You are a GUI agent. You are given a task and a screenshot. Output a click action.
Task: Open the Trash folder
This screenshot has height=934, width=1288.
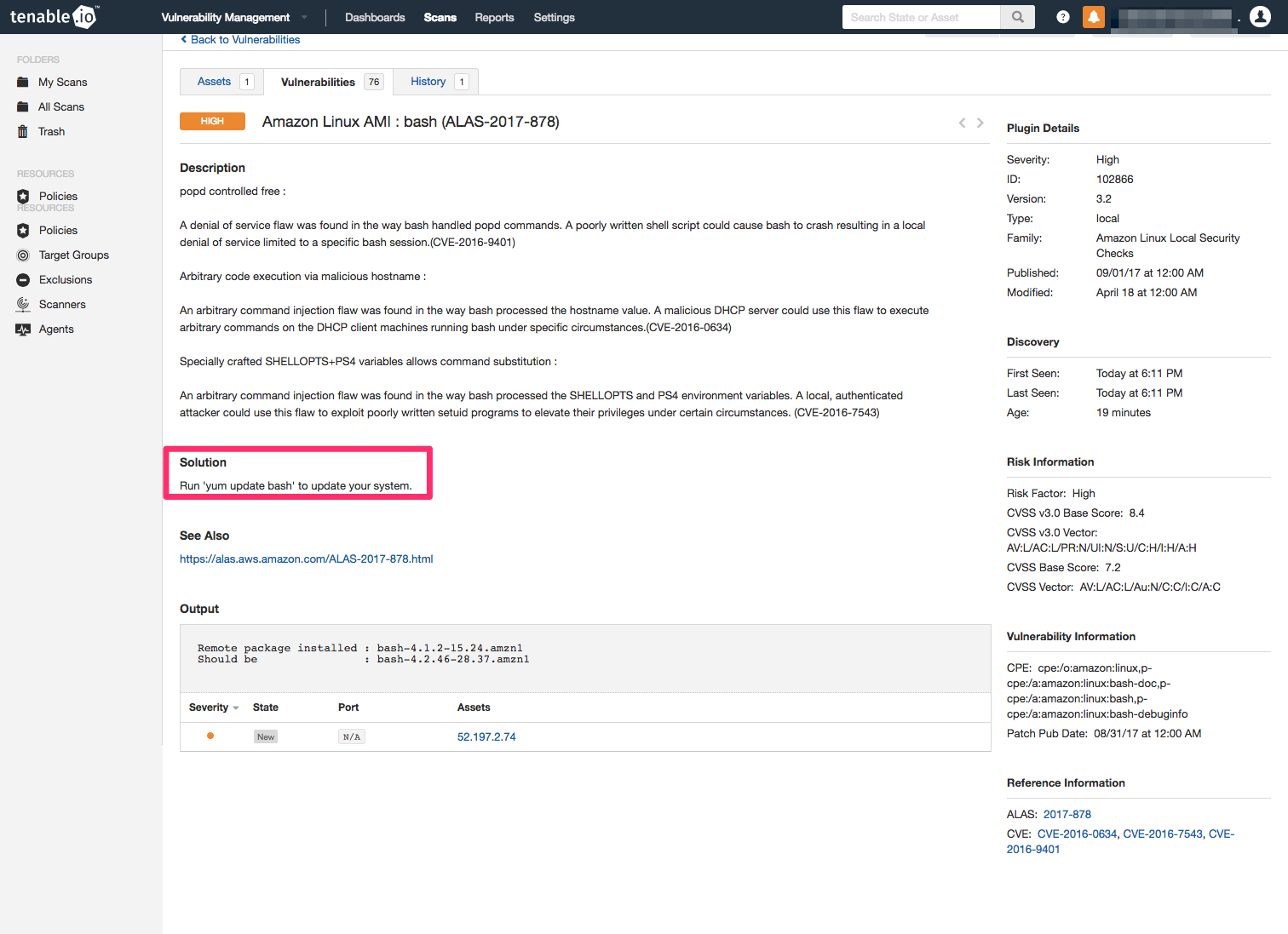[51, 132]
